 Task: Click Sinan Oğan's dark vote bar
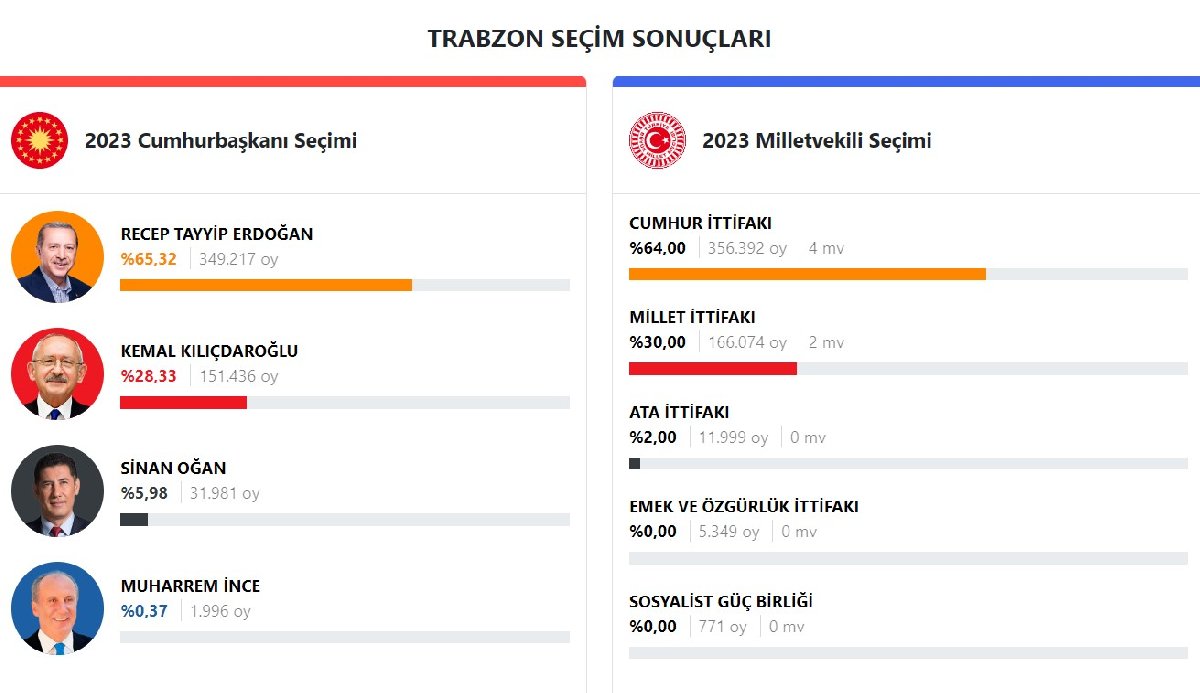pyautogui.click(x=134, y=519)
